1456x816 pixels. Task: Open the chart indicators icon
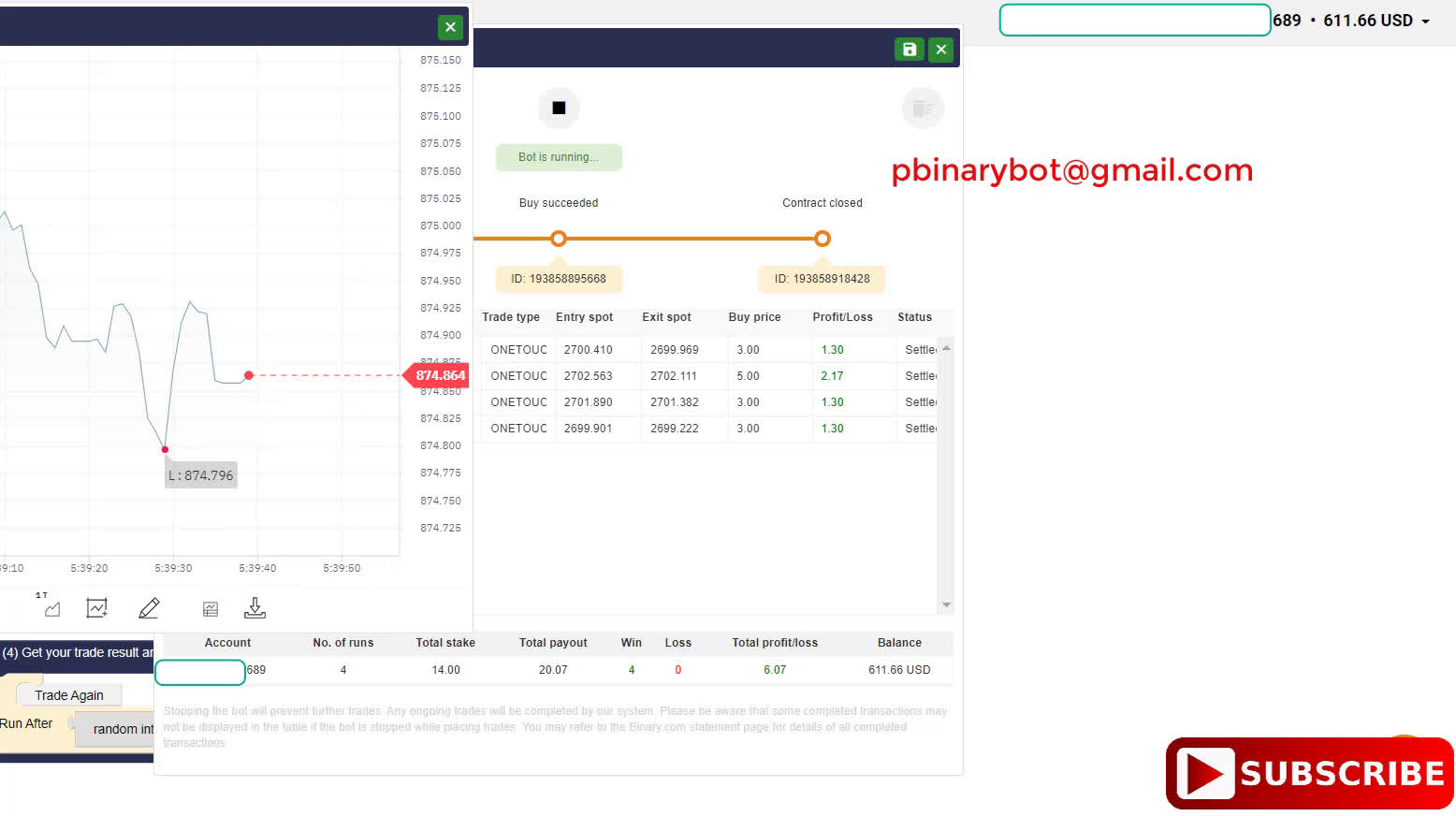click(x=96, y=608)
